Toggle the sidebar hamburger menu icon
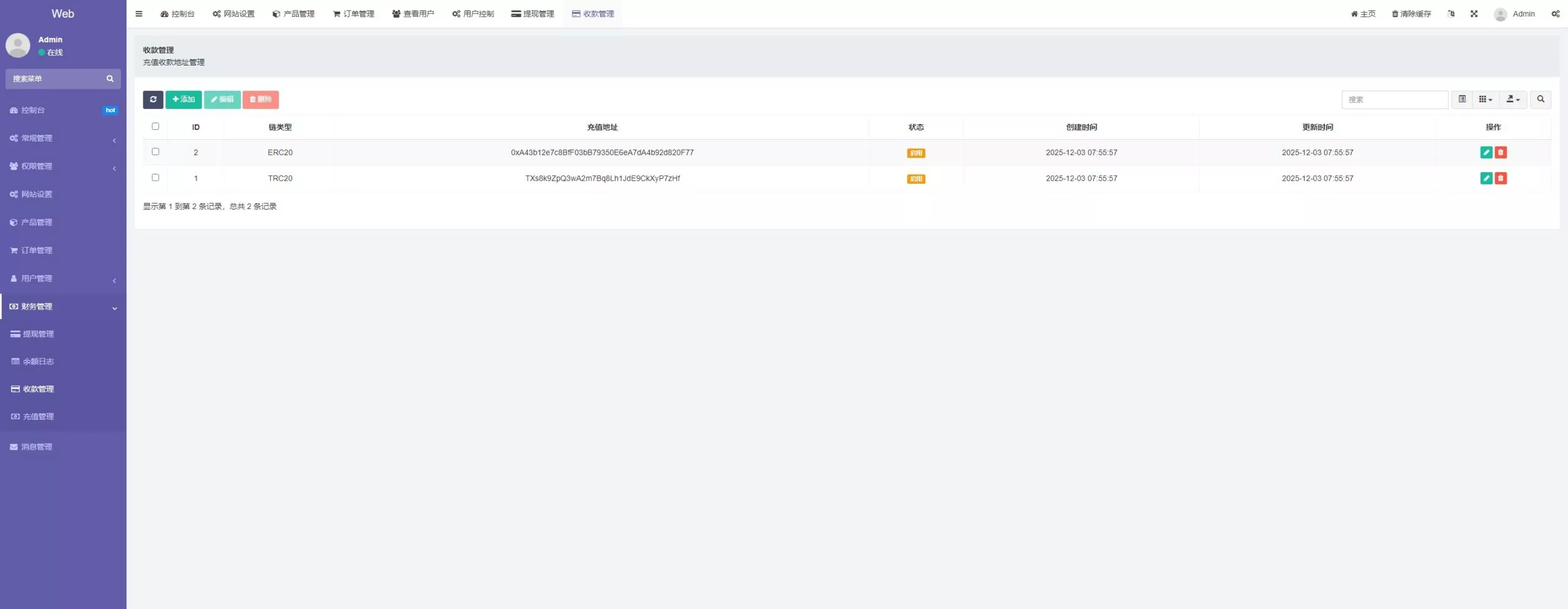 [139, 13]
